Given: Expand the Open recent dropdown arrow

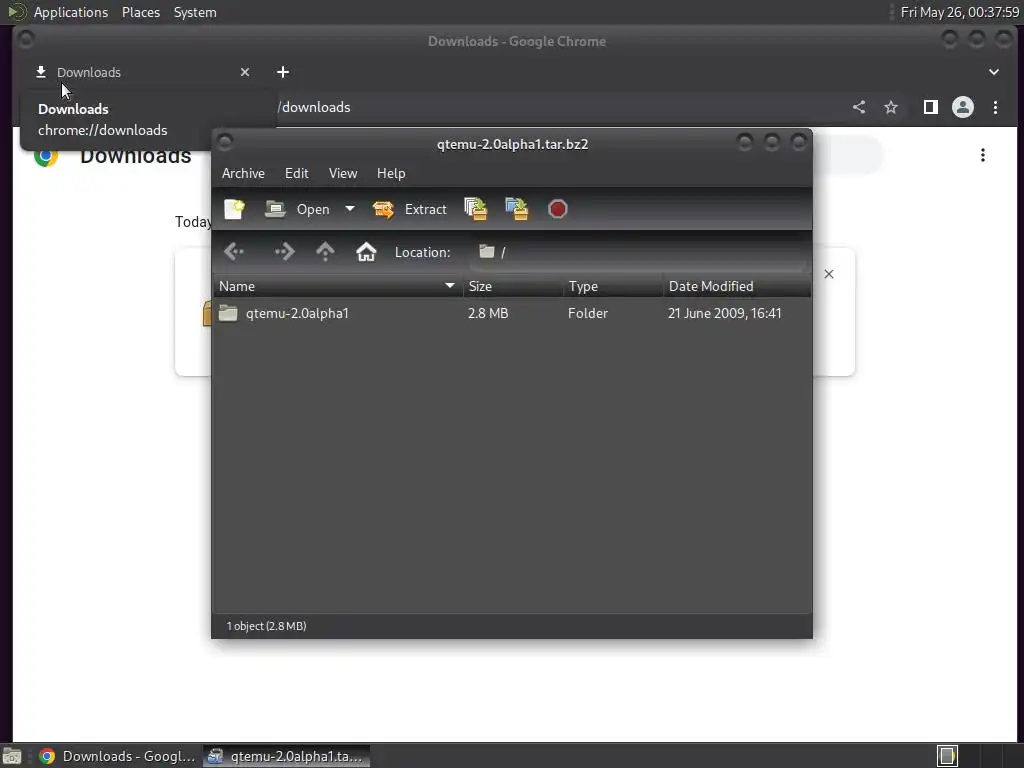Looking at the screenshot, I should click(350, 209).
